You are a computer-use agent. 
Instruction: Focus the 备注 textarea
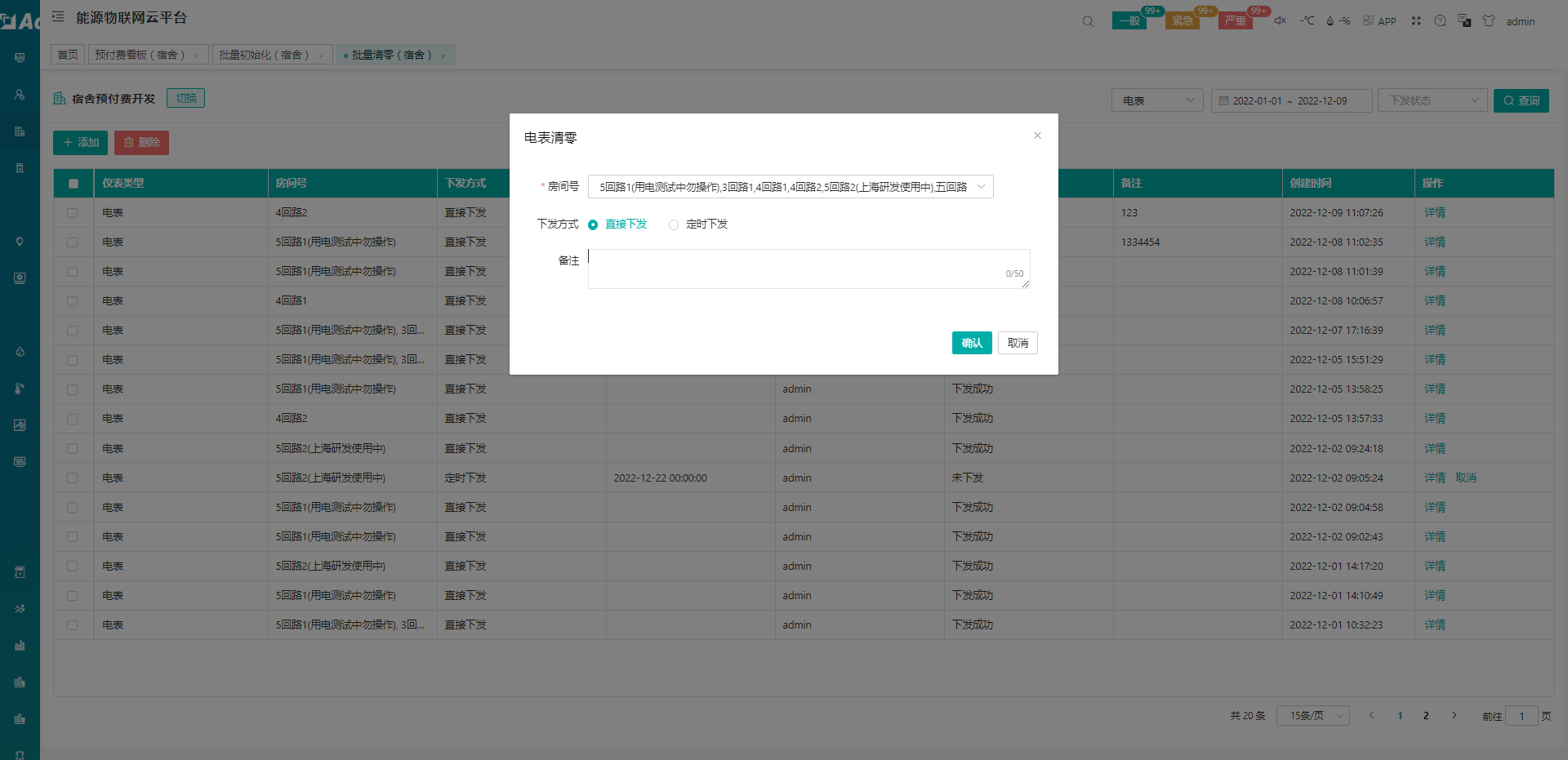(808, 269)
